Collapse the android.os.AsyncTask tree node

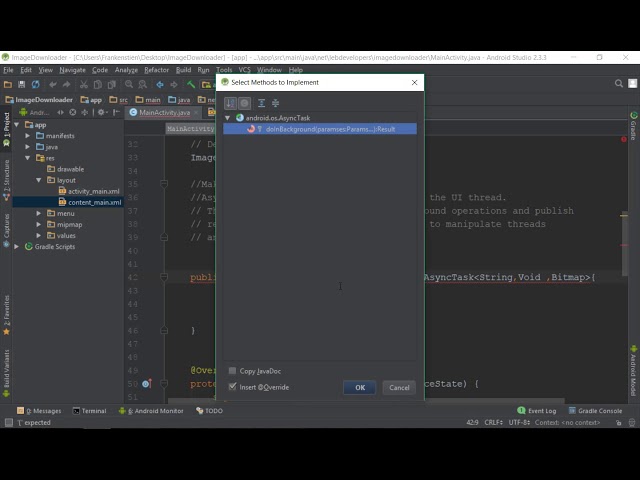pyautogui.click(x=227, y=118)
